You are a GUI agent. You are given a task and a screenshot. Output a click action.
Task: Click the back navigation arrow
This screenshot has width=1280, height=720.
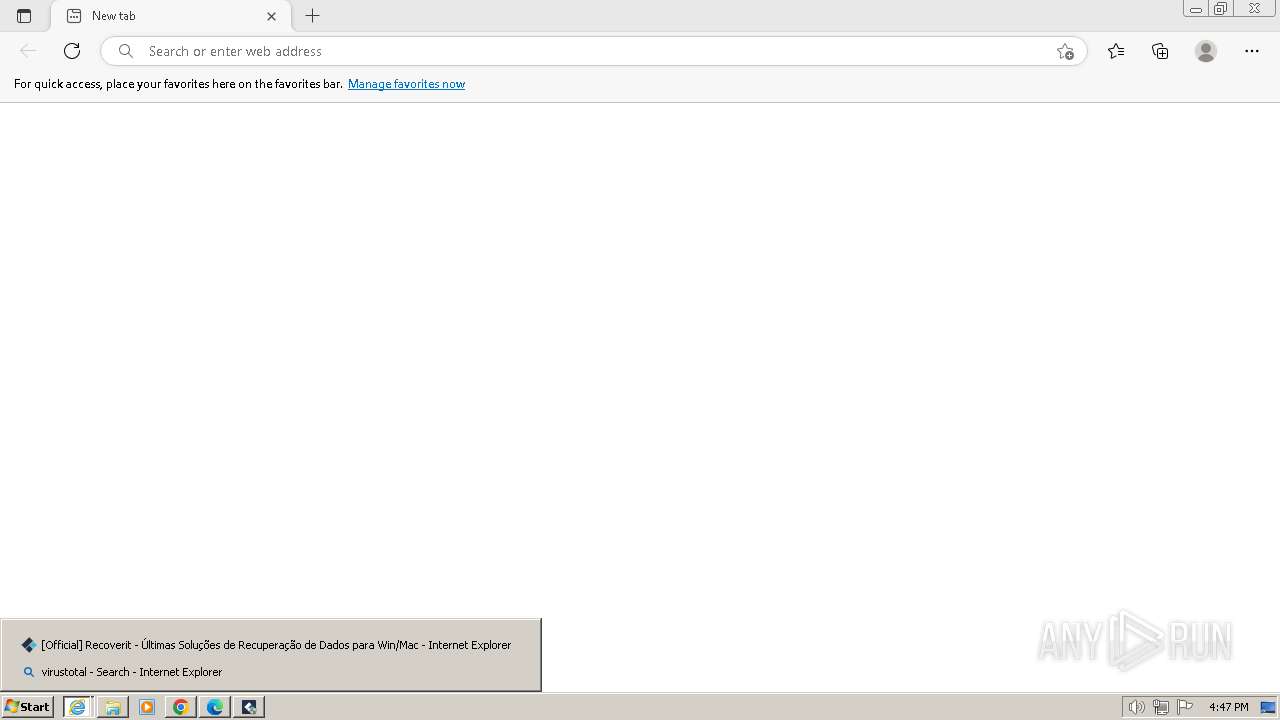point(28,51)
